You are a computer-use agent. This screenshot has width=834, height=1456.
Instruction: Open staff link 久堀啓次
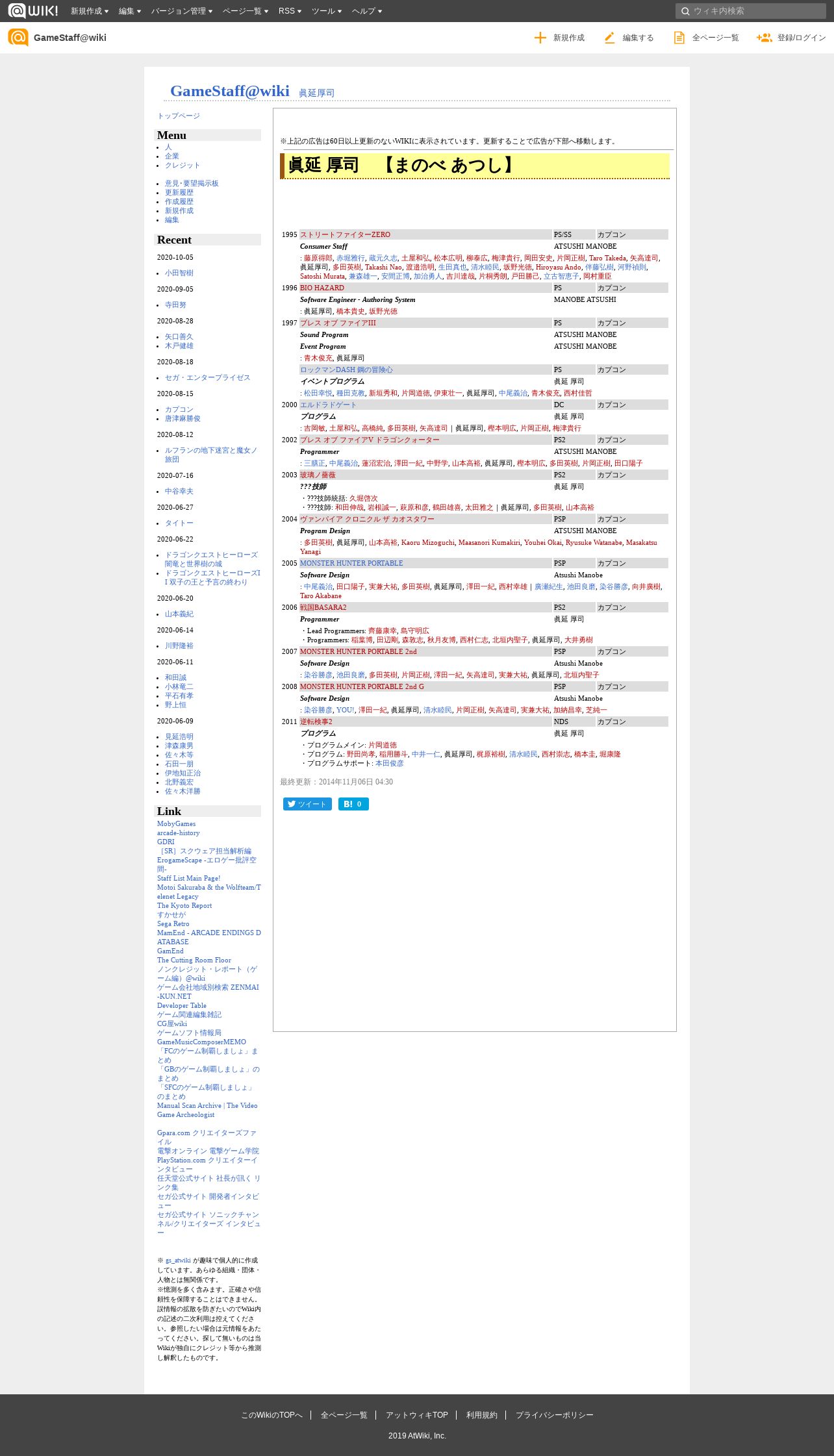pyautogui.click(x=363, y=499)
